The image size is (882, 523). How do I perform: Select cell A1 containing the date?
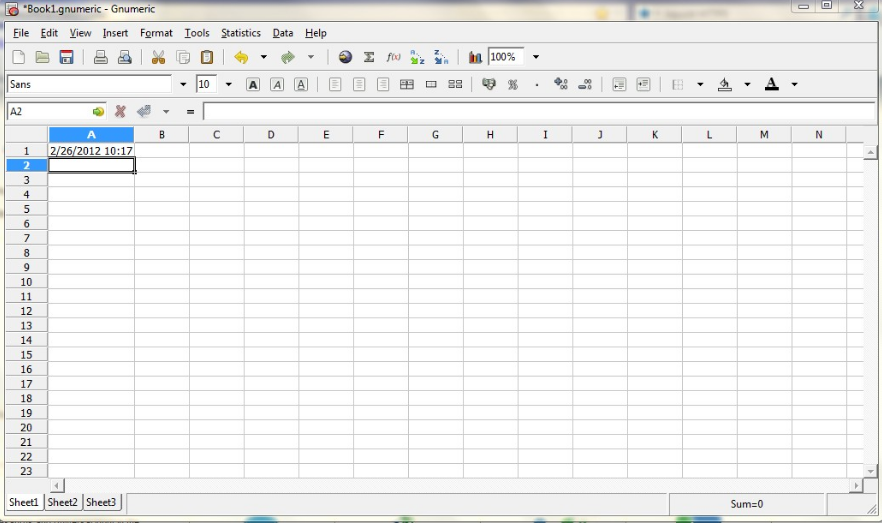pos(91,151)
